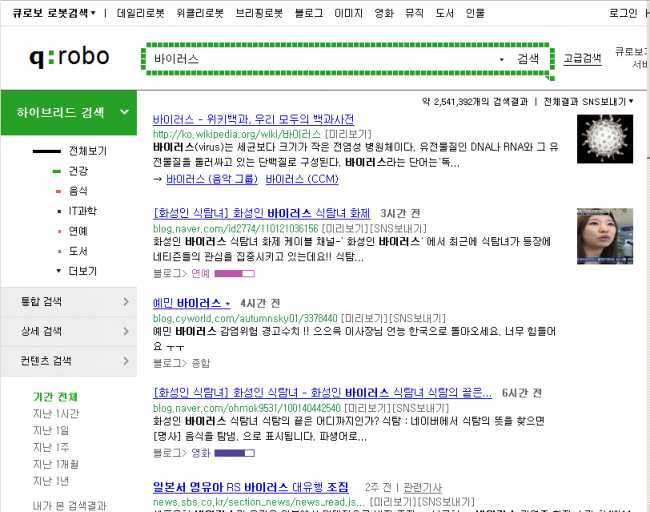Viewport: 650px width, 512px height.
Task: Focus the search field containing 바이러스
Action: (323, 59)
